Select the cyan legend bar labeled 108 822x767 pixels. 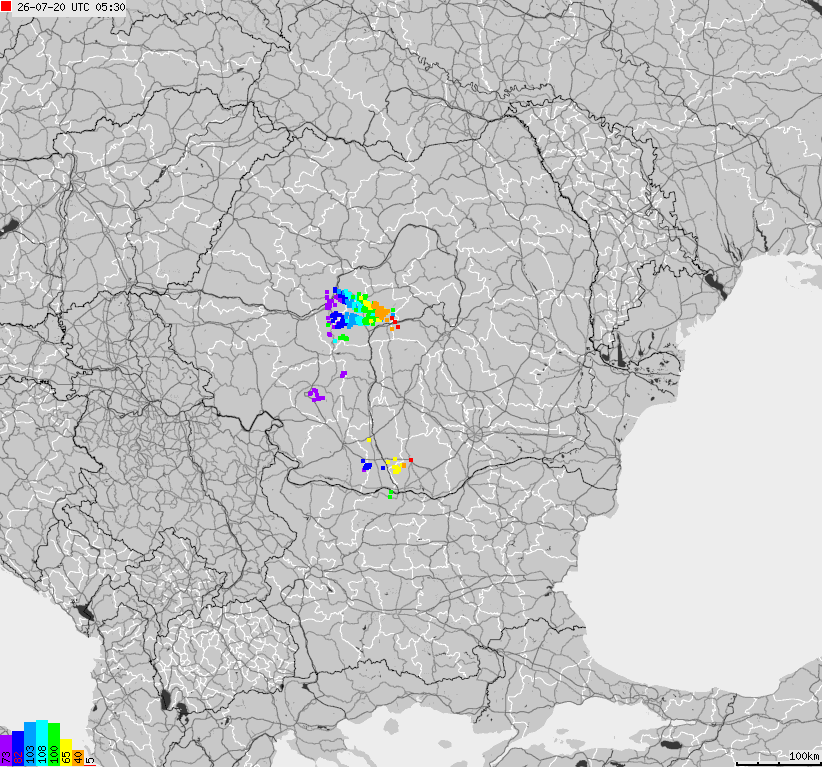(x=42, y=743)
